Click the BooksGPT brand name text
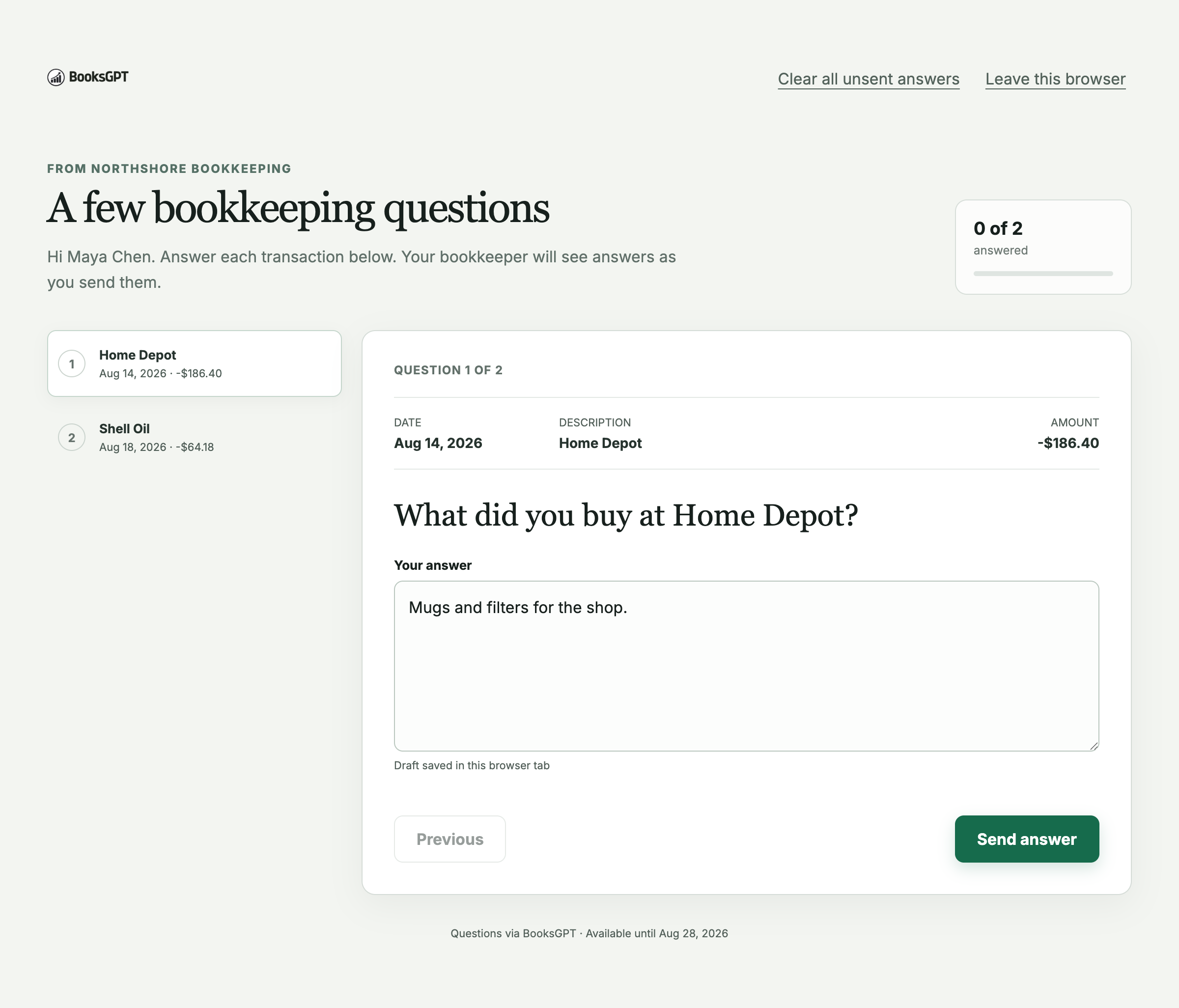 click(x=98, y=77)
